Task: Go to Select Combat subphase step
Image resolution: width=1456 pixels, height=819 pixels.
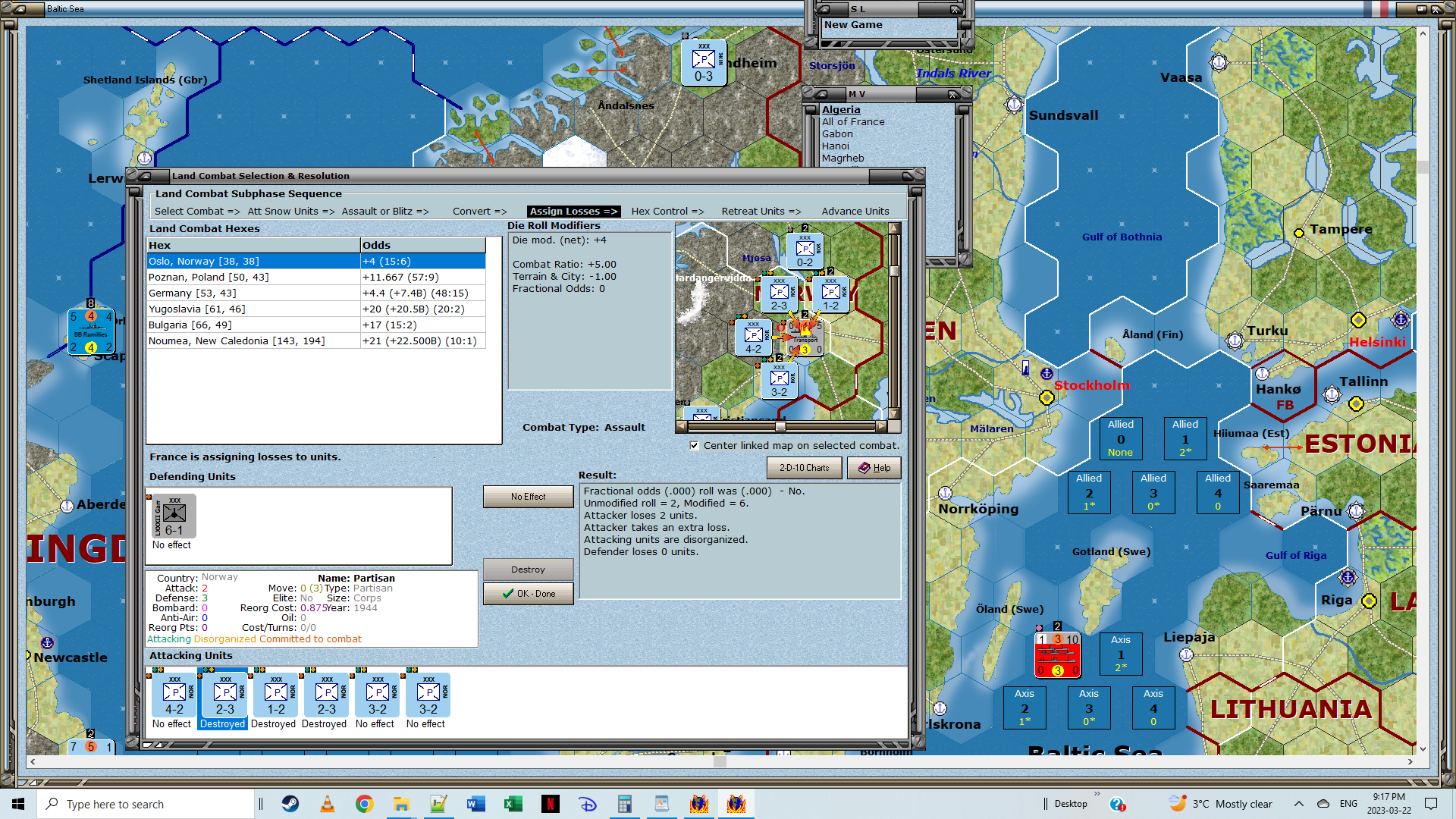Action: pos(197,212)
